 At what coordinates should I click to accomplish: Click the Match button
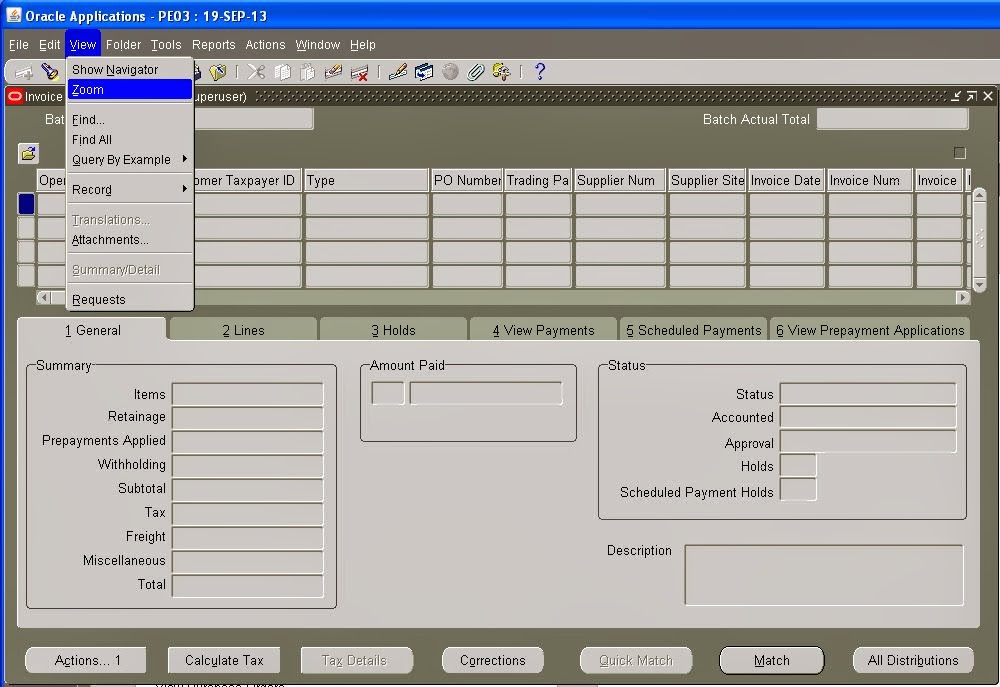[772, 660]
